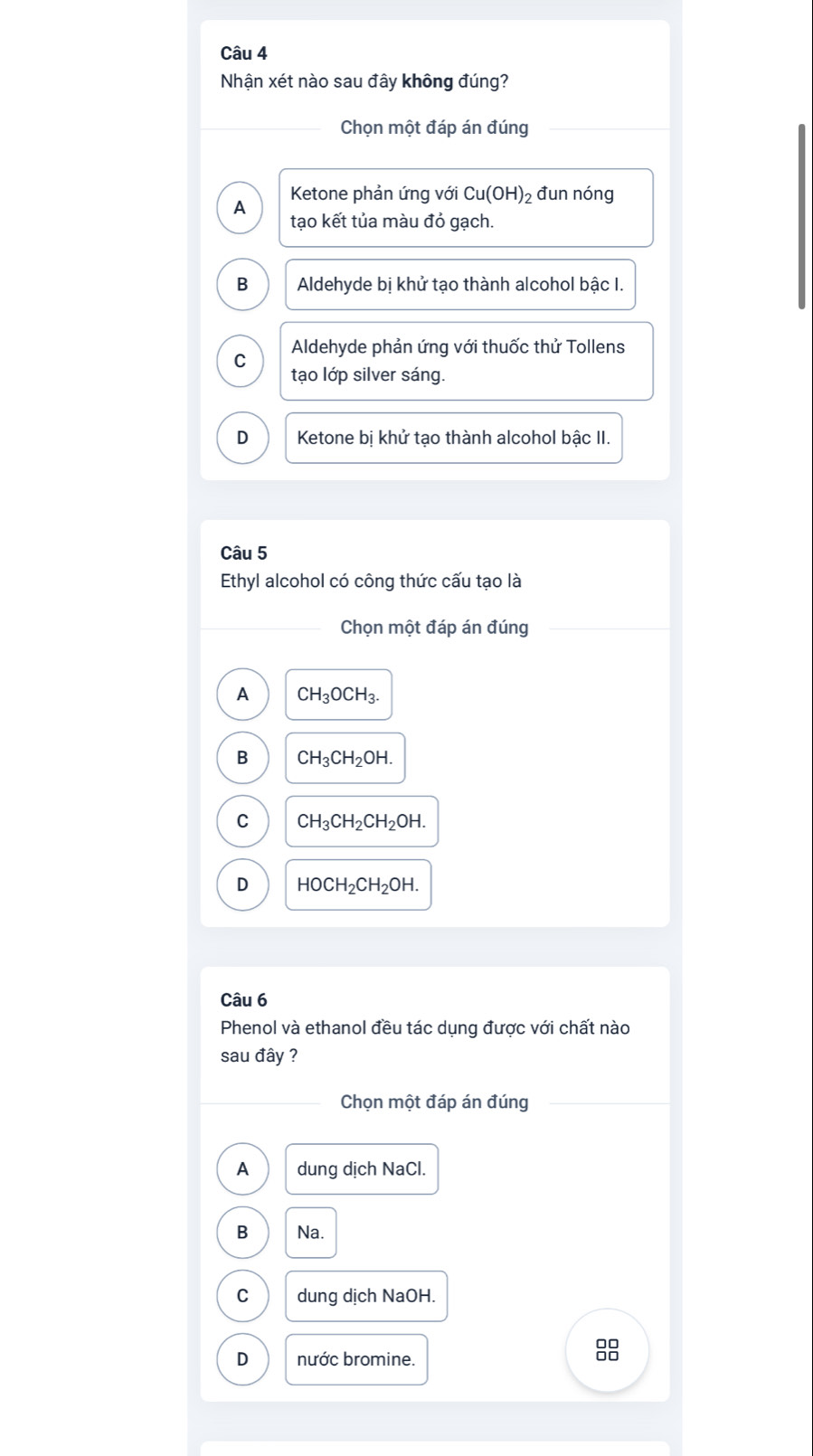This screenshot has height=1456, width=813.
Task: Select radio A for Câu 6
Action: click(242, 1168)
